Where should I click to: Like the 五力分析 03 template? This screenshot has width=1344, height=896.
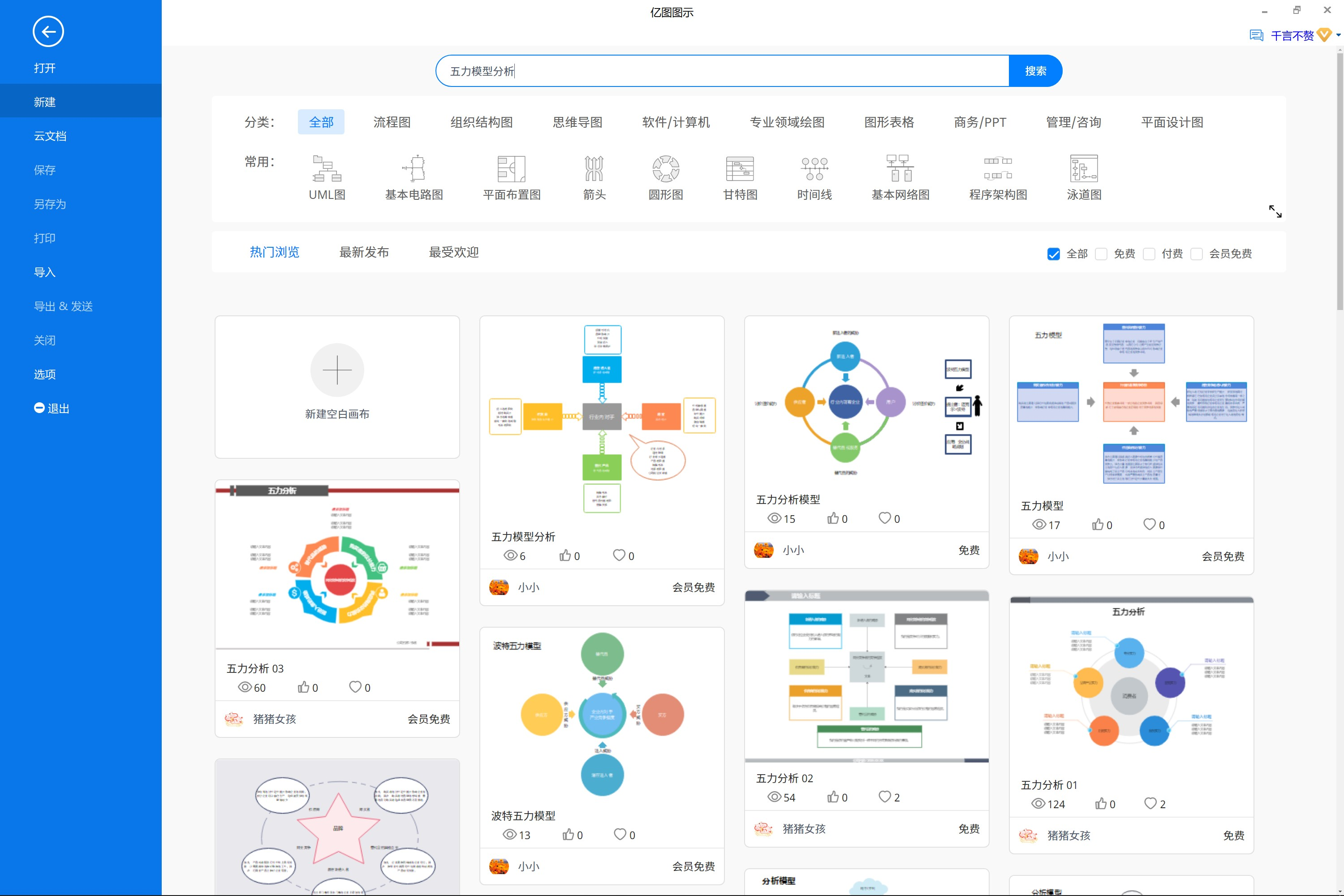(x=303, y=687)
